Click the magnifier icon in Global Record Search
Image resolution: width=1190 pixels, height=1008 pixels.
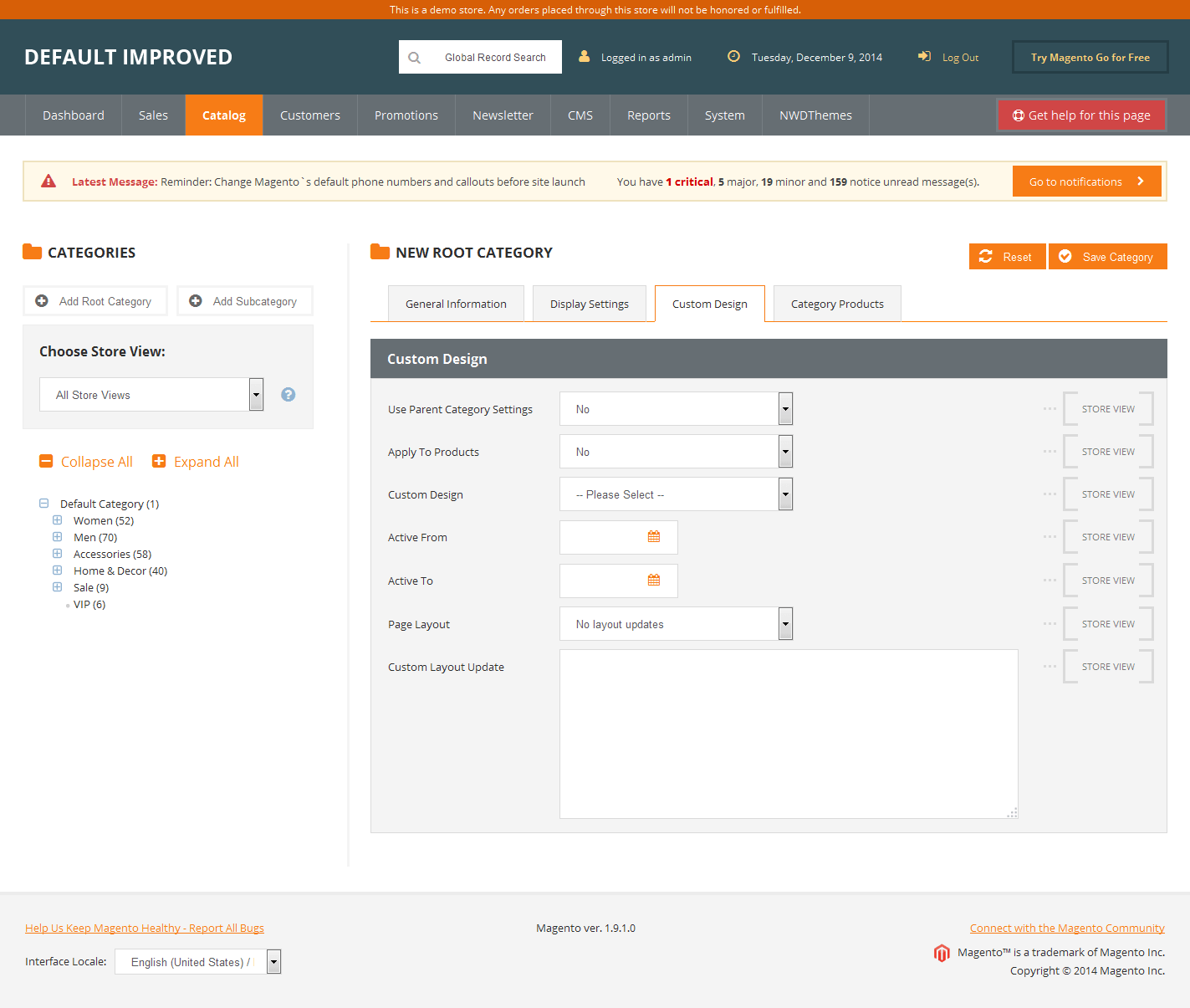(x=414, y=58)
